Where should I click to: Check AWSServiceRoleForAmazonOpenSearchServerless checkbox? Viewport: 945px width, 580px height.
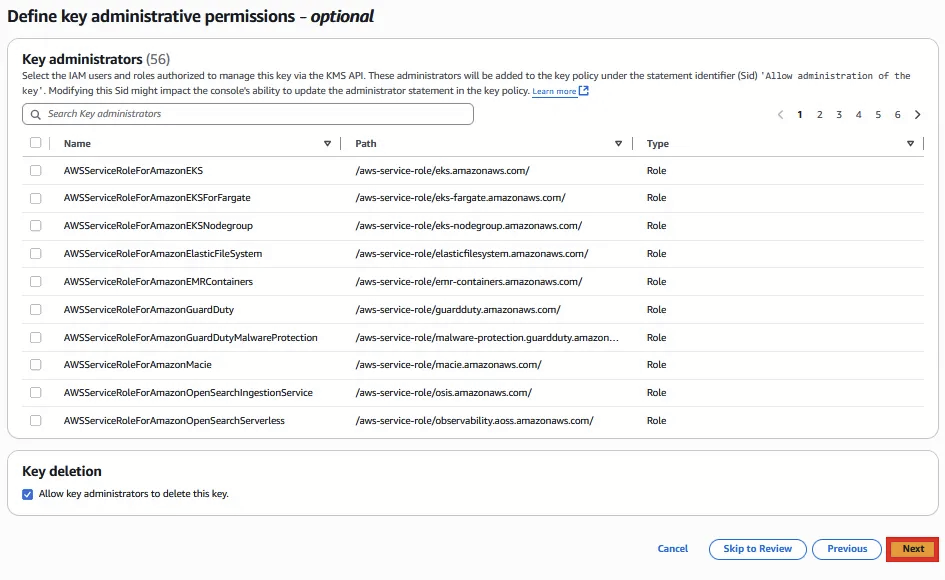click(36, 421)
